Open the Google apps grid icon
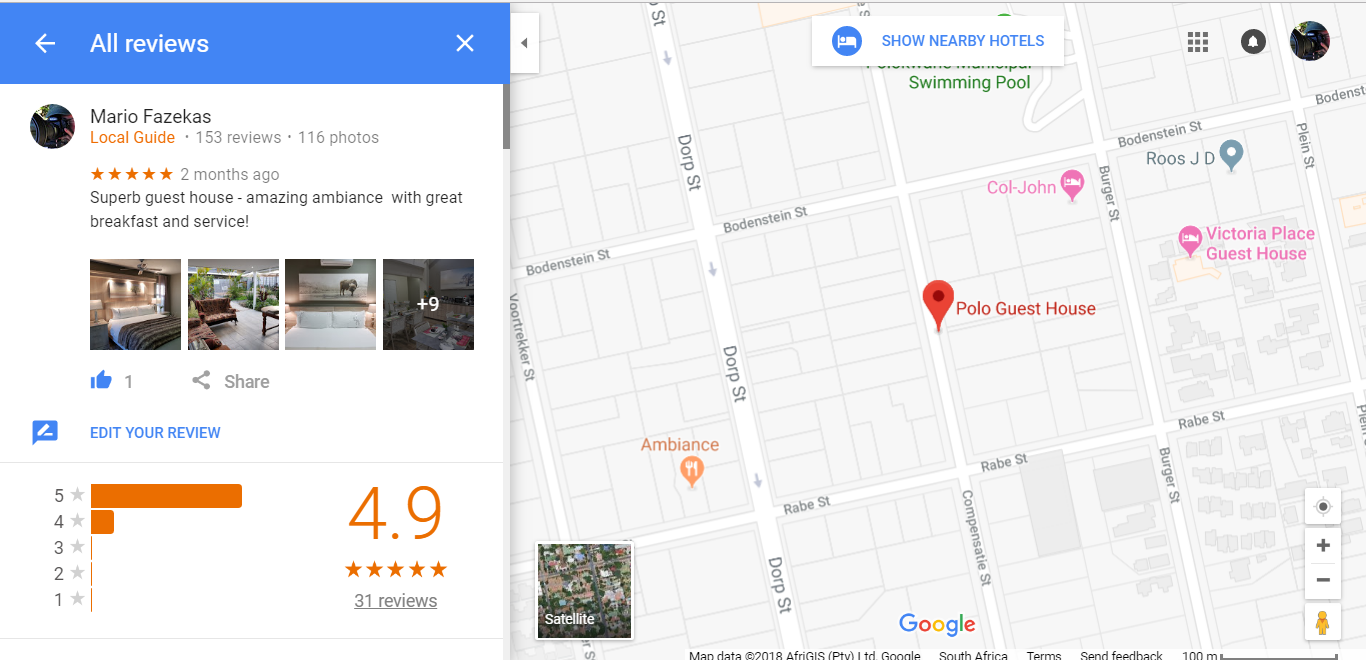1366x660 pixels. 1198,42
